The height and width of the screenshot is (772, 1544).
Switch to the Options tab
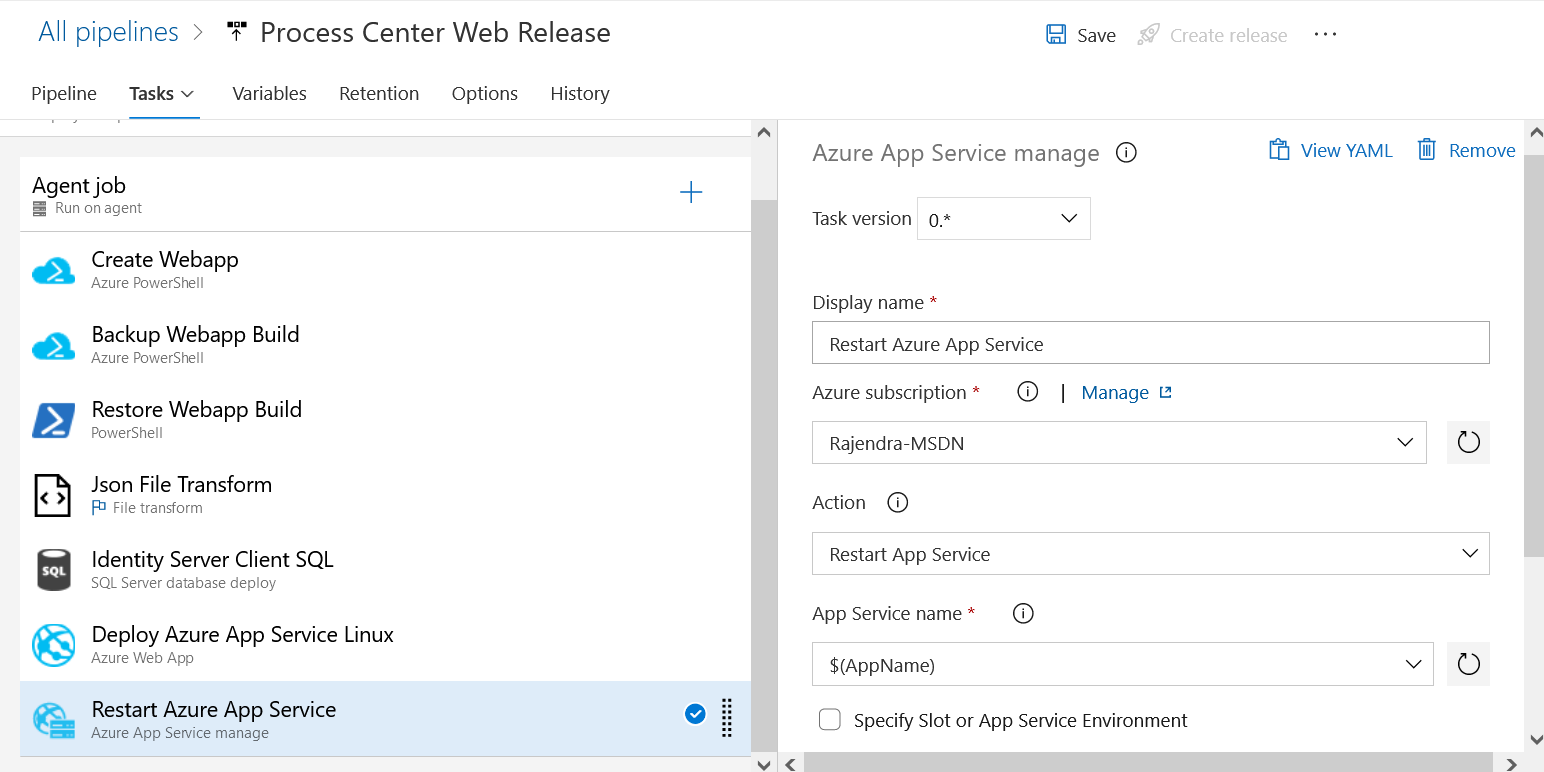pos(485,93)
